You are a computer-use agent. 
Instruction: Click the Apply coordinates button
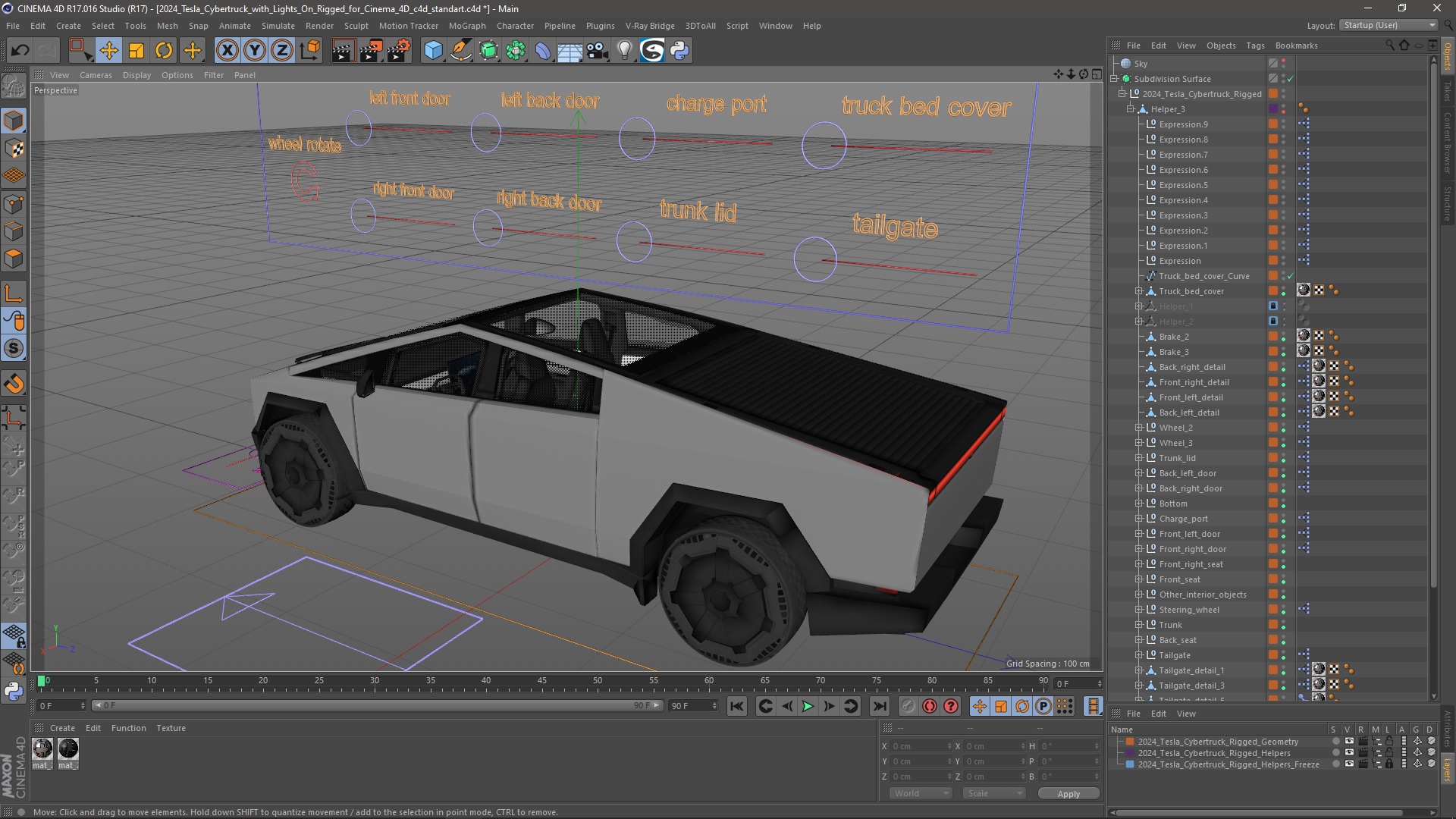pos(1068,794)
